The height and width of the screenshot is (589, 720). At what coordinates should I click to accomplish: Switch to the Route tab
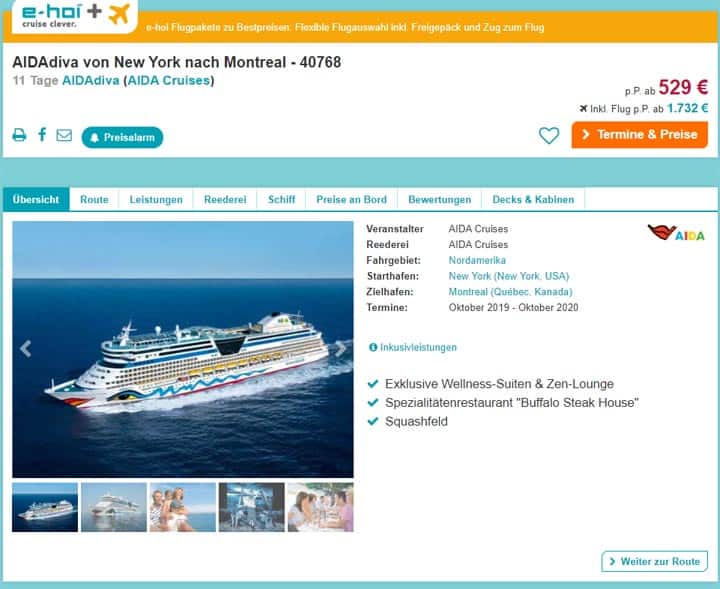pyautogui.click(x=94, y=200)
